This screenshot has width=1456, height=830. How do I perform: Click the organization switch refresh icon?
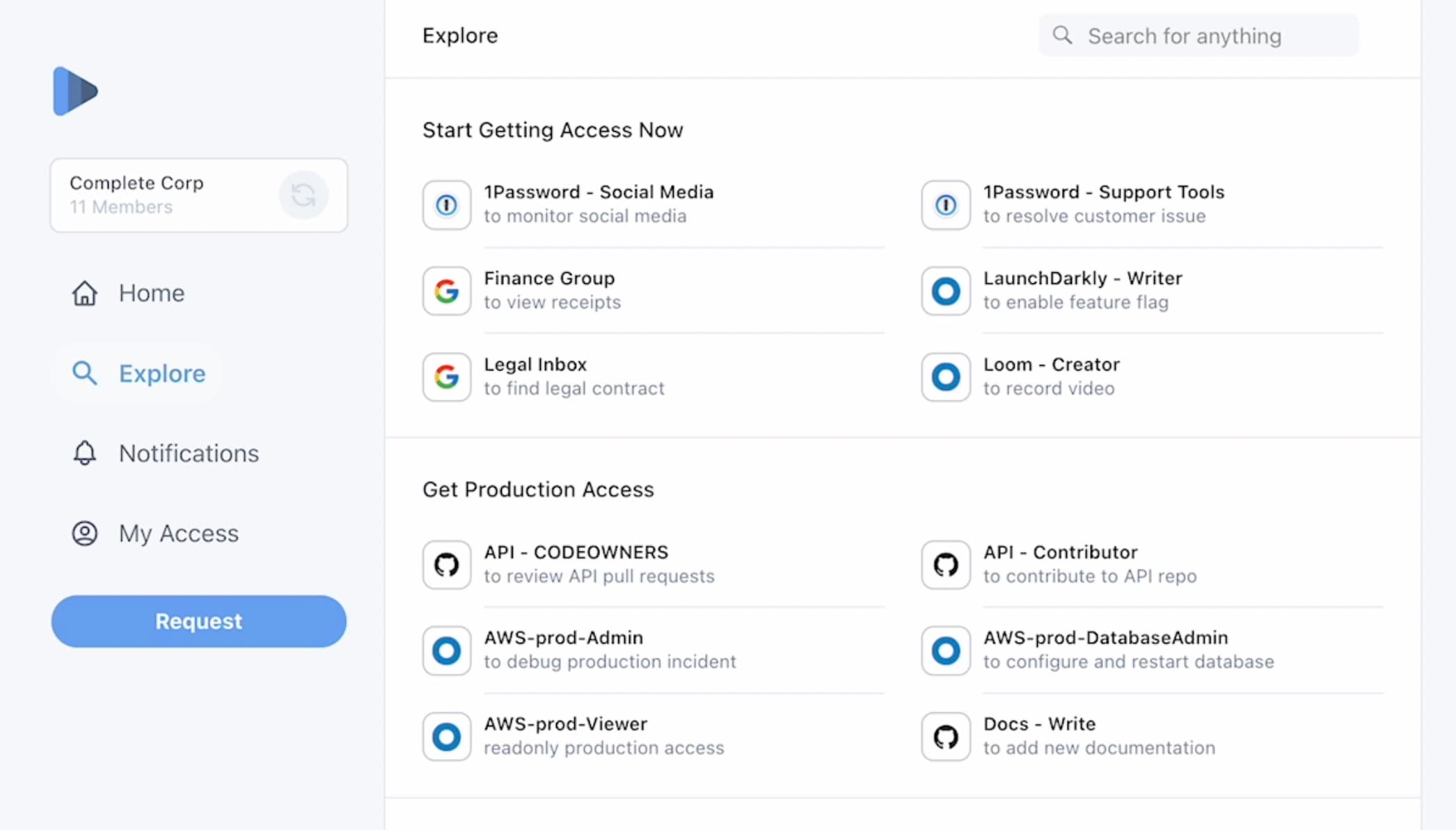[x=303, y=195]
